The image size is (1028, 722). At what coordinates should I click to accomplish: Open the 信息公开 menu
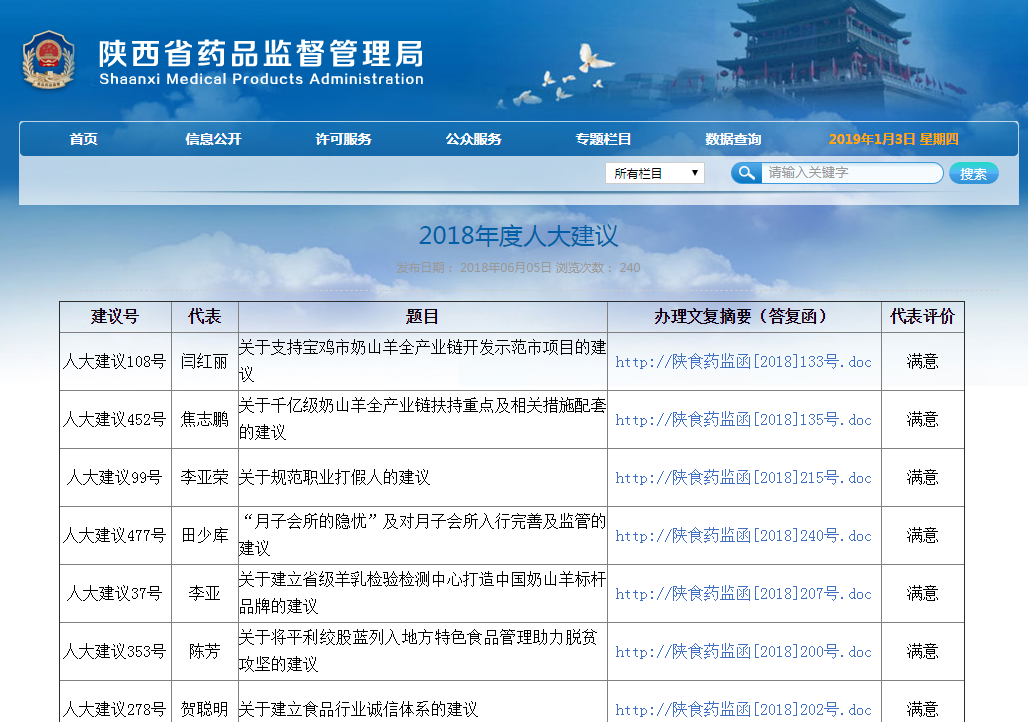pyautogui.click(x=213, y=139)
